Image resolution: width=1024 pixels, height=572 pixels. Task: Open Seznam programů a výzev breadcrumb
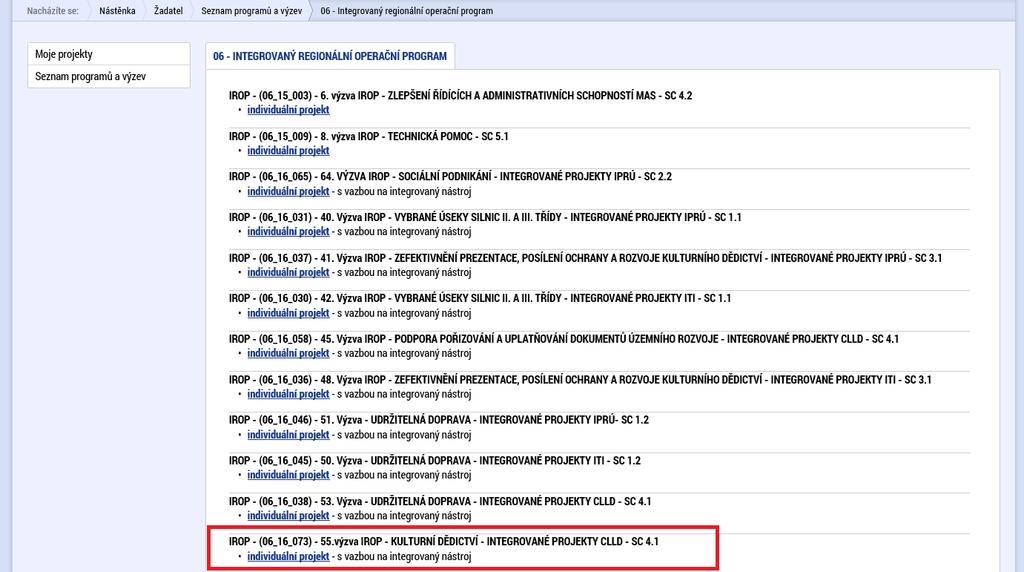point(251,10)
